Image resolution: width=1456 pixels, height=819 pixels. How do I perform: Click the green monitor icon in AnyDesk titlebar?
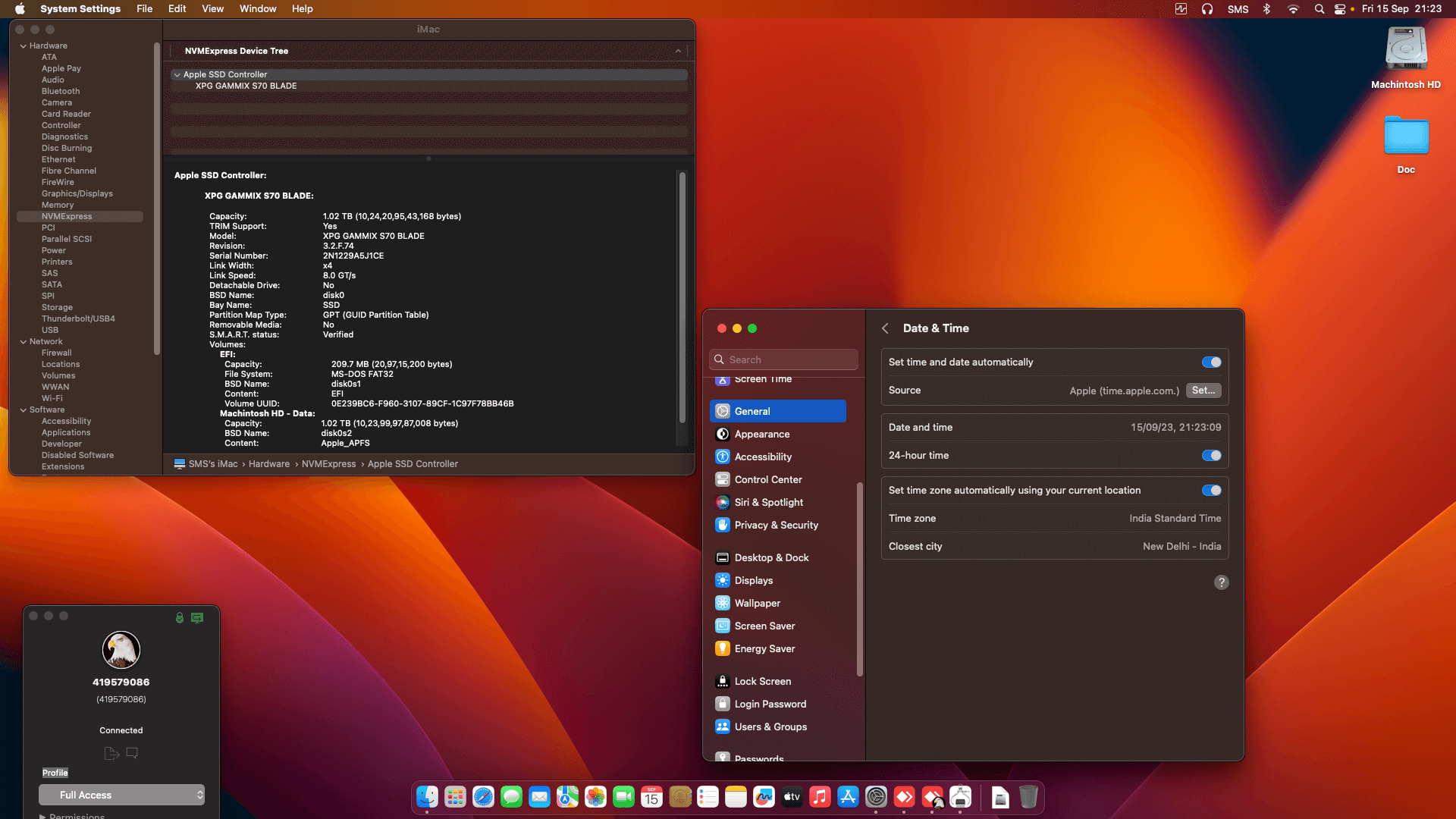point(197,618)
